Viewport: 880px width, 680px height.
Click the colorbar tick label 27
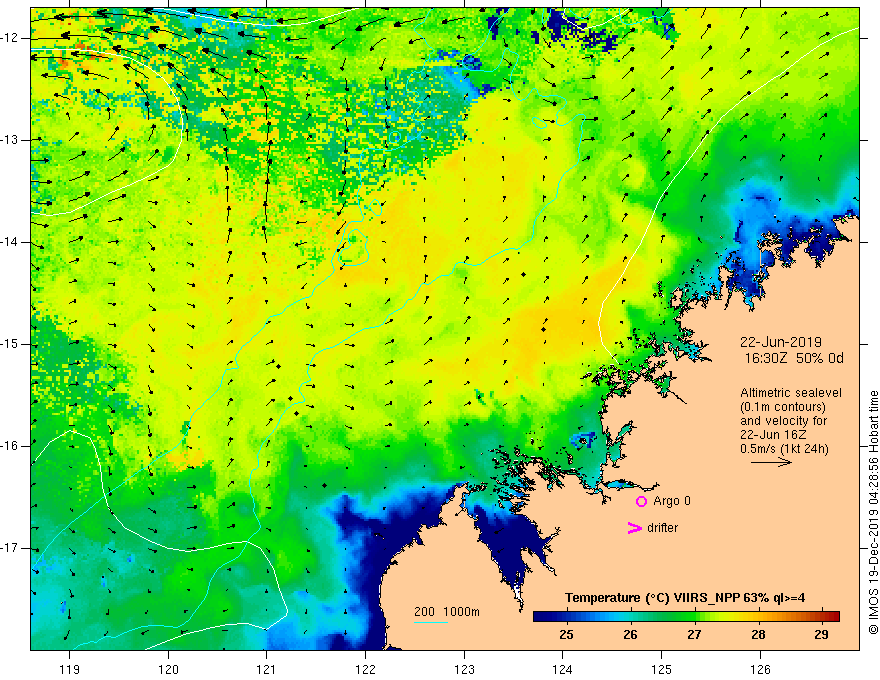694,635
